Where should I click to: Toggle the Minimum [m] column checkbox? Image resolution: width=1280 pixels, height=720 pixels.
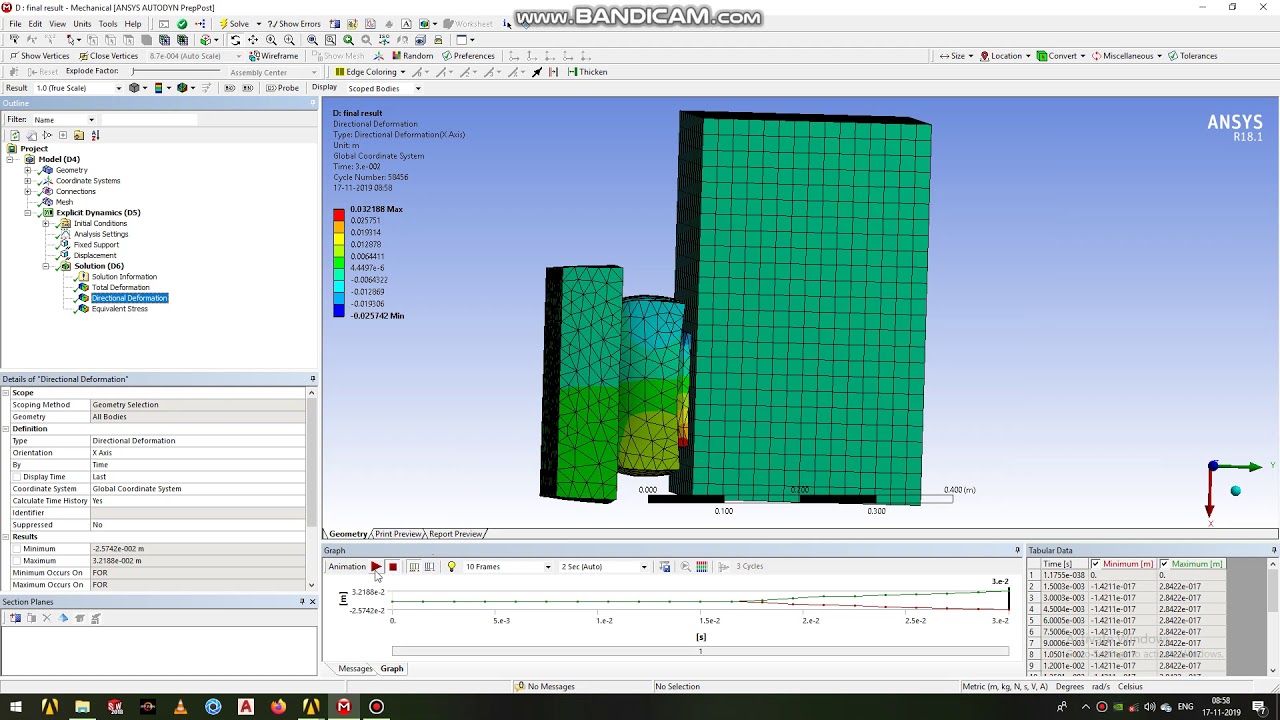click(1095, 564)
